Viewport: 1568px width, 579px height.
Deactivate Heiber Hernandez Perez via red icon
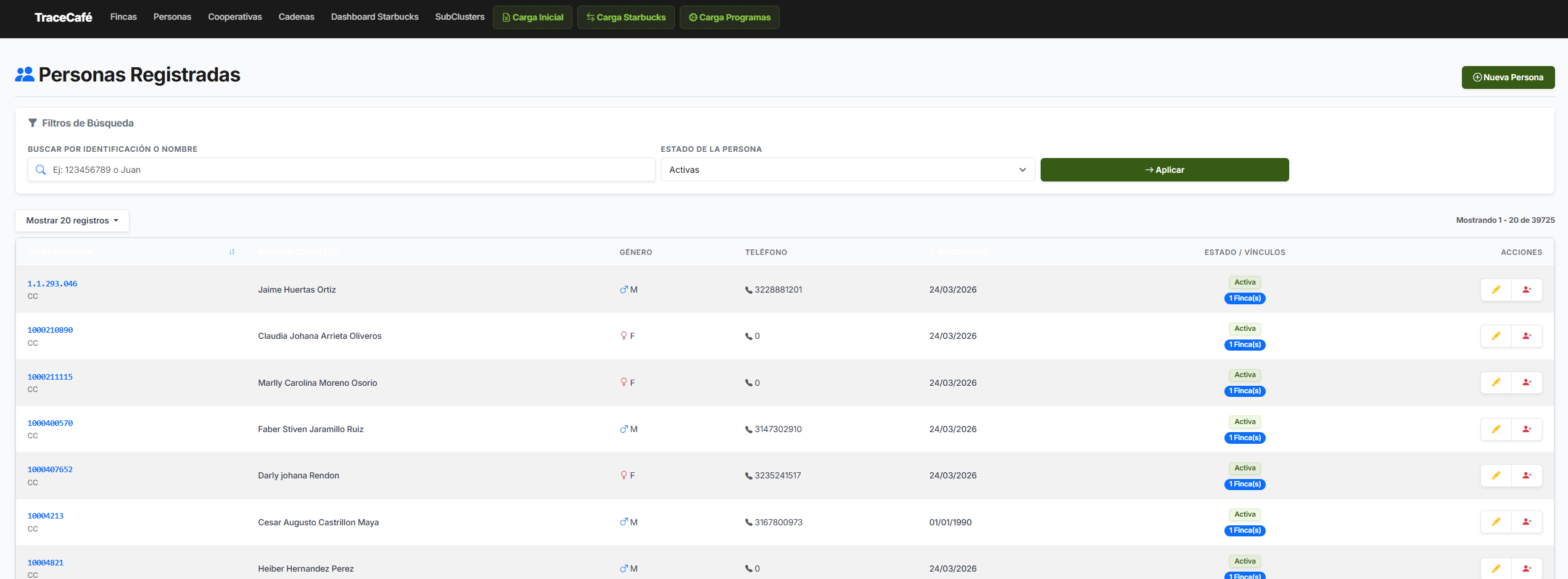tap(1527, 569)
